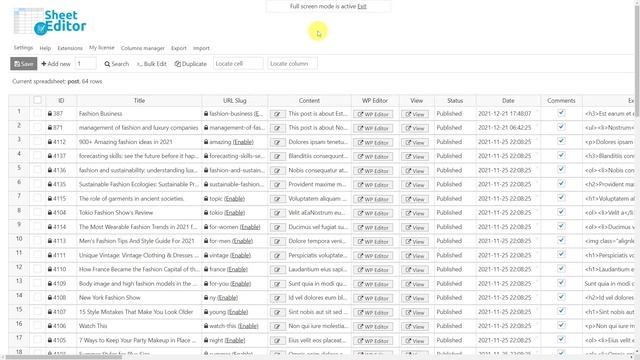
Task: Toggle Comments checkbox for Watch This row
Action: [561, 325]
